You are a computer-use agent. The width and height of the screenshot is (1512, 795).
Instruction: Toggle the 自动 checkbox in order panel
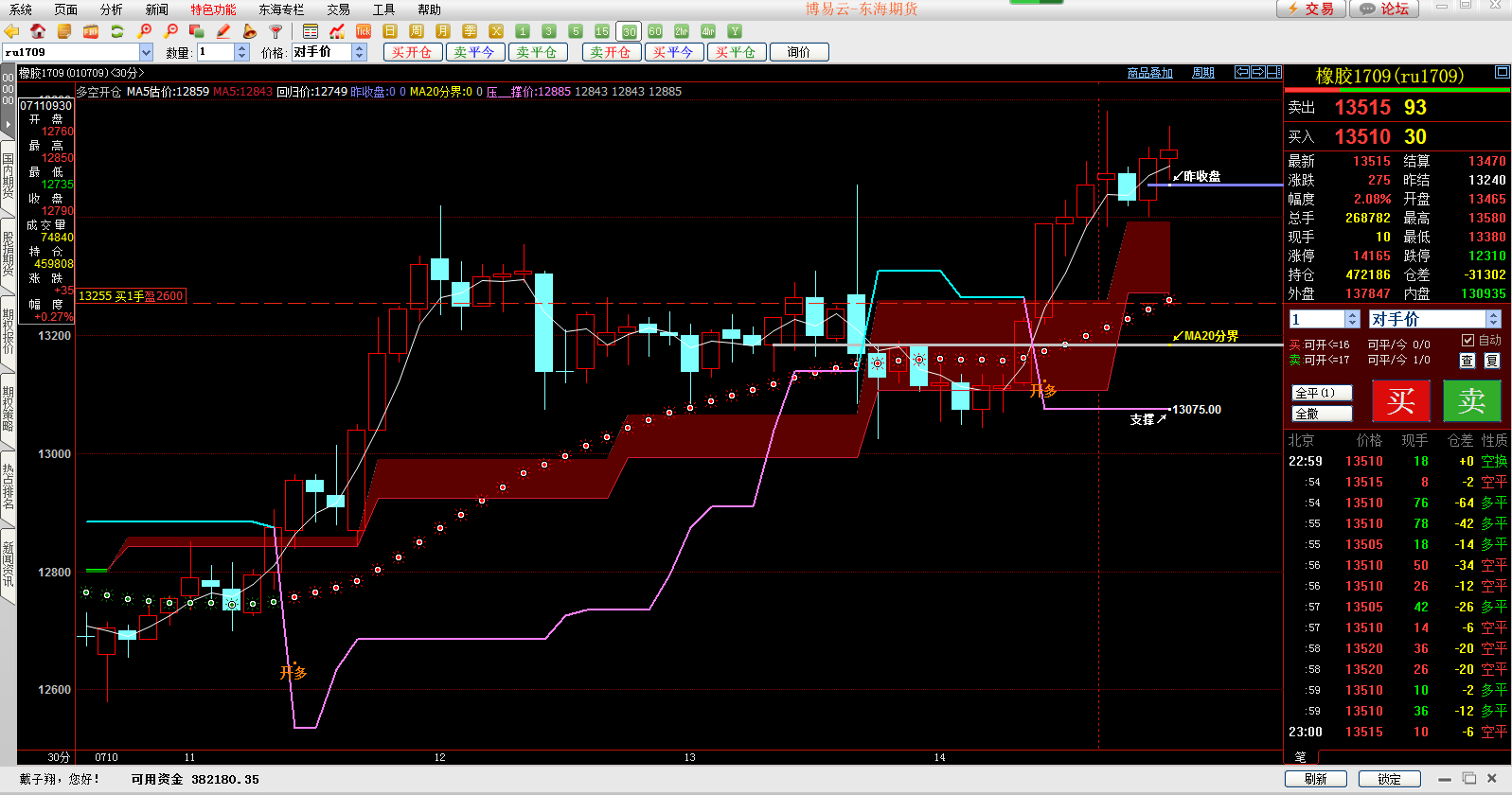(1468, 341)
